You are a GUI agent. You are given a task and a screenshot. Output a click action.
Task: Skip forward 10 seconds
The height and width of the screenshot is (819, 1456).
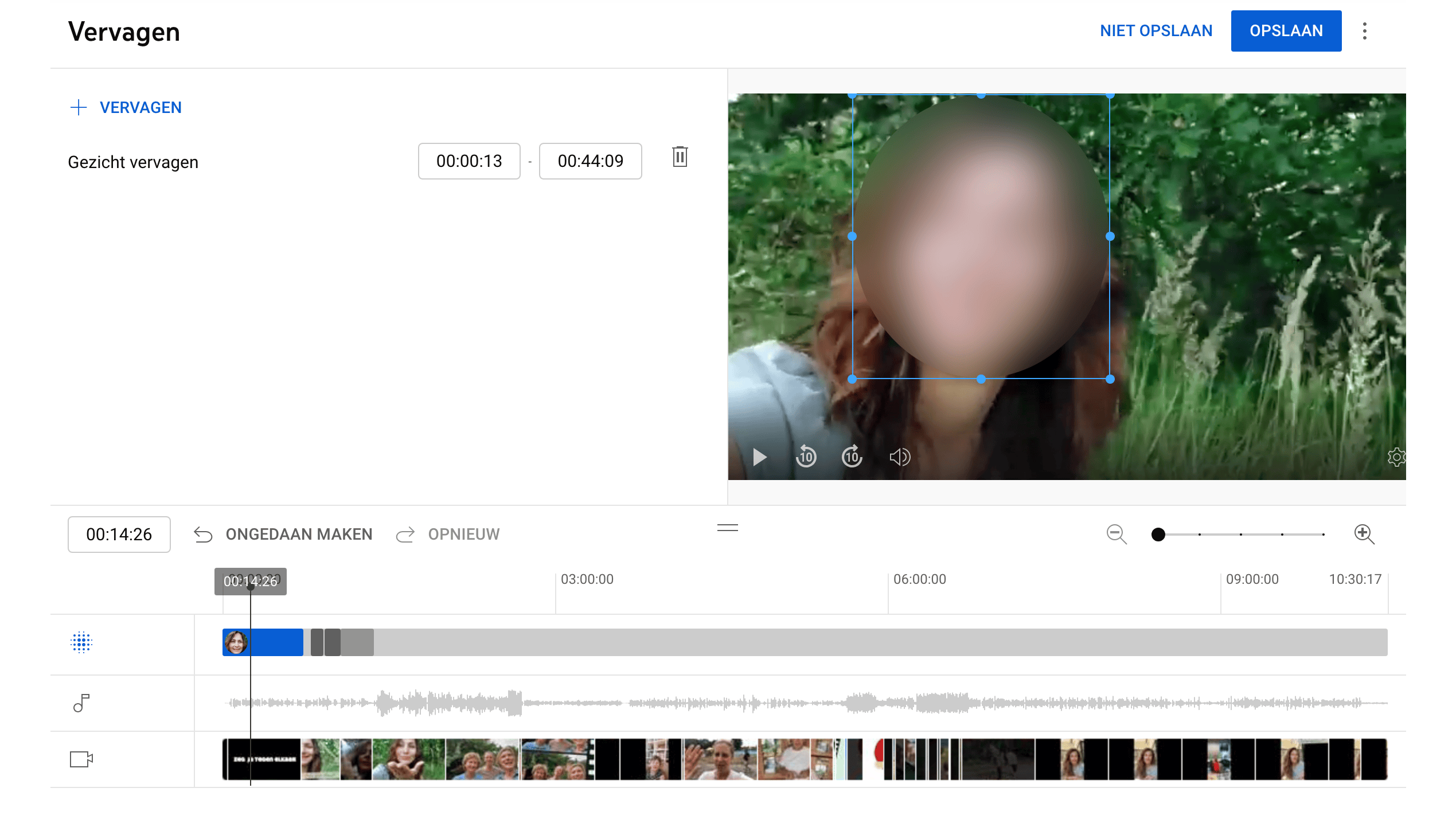(x=852, y=457)
